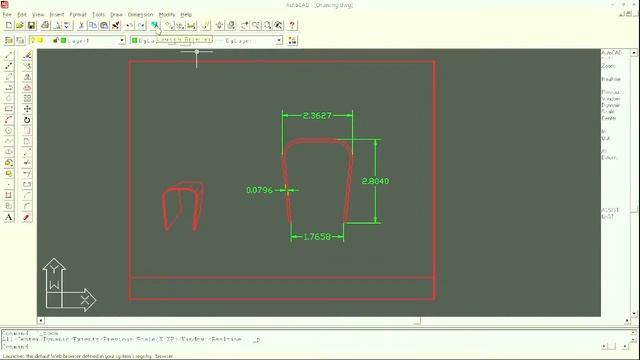Select the Multiline Text A tool
The image size is (640, 360).
[9, 217]
